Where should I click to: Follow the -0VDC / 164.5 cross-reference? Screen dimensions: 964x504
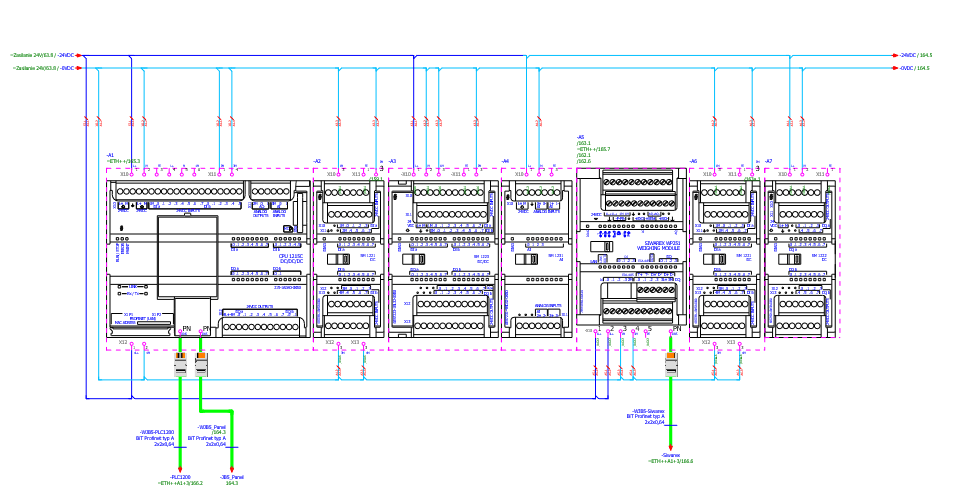pos(914,69)
